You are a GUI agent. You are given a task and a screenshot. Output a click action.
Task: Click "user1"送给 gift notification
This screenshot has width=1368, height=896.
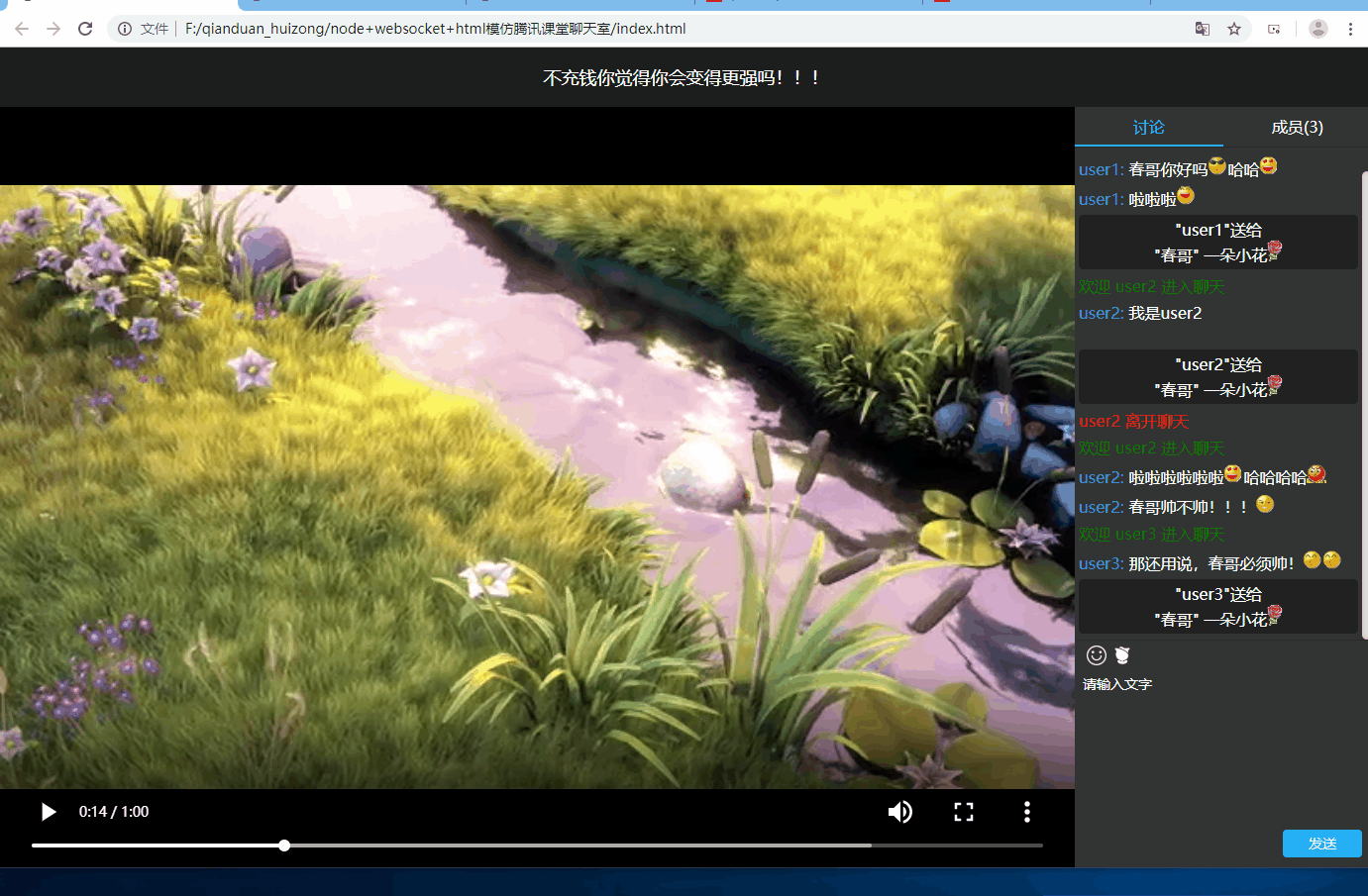pyautogui.click(x=1218, y=243)
